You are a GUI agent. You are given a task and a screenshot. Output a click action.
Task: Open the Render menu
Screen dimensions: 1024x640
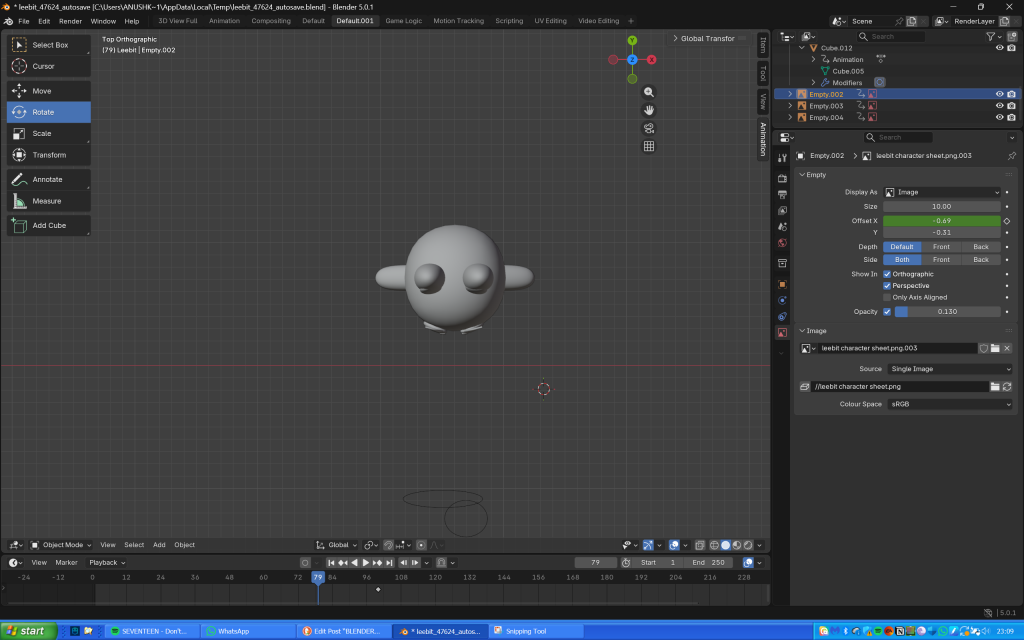(x=70, y=21)
